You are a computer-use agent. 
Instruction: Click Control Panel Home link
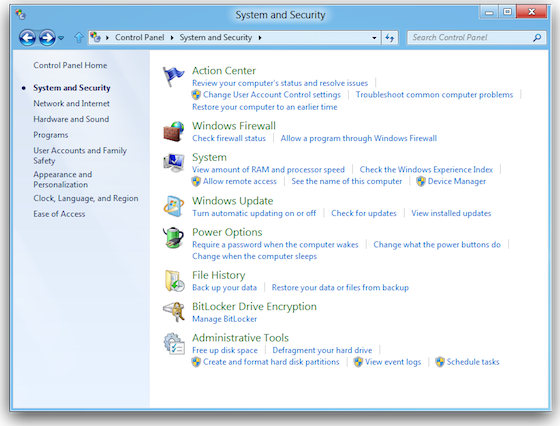tap(70, 65)
